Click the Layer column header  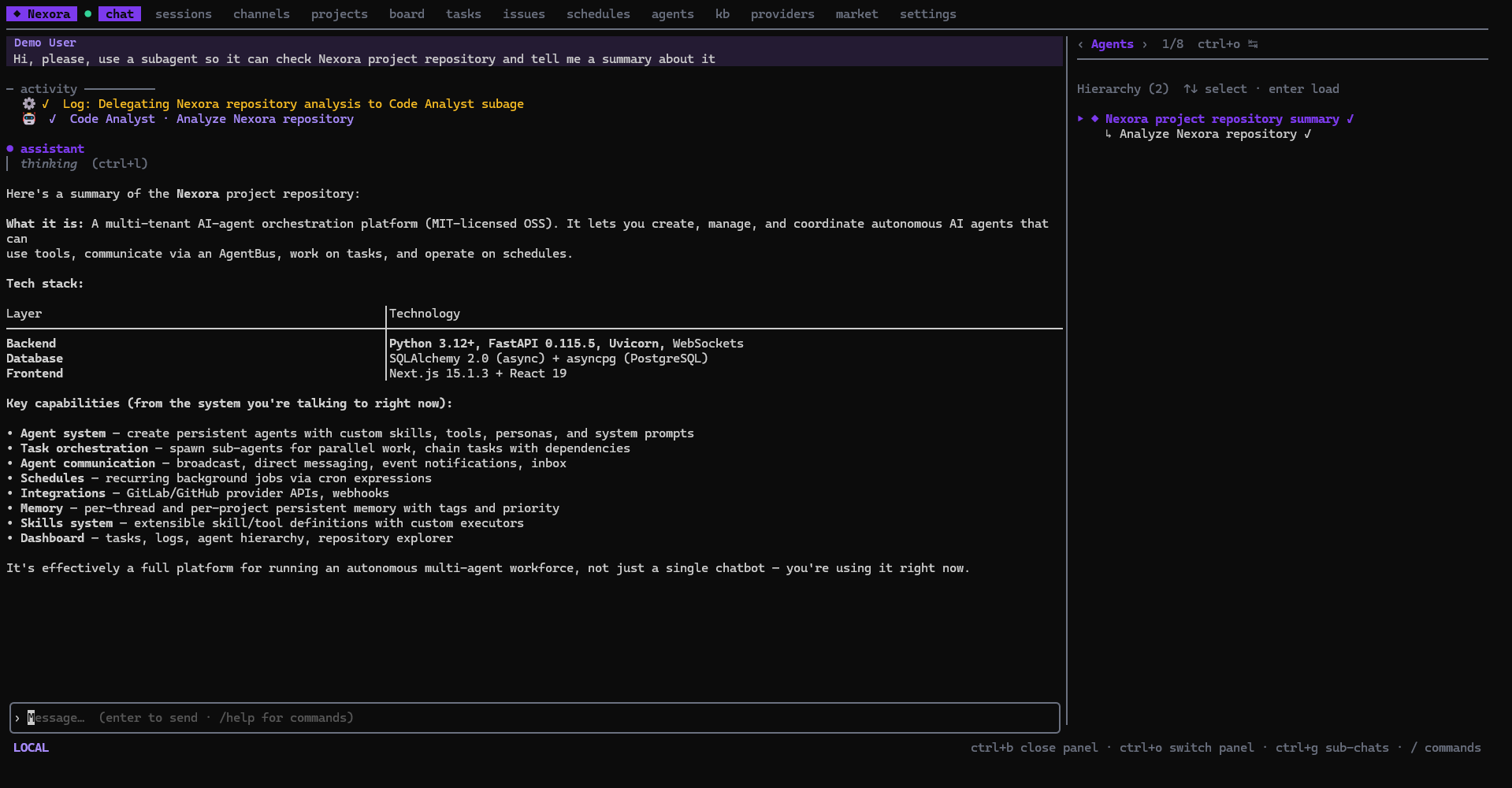click(24, 314)
